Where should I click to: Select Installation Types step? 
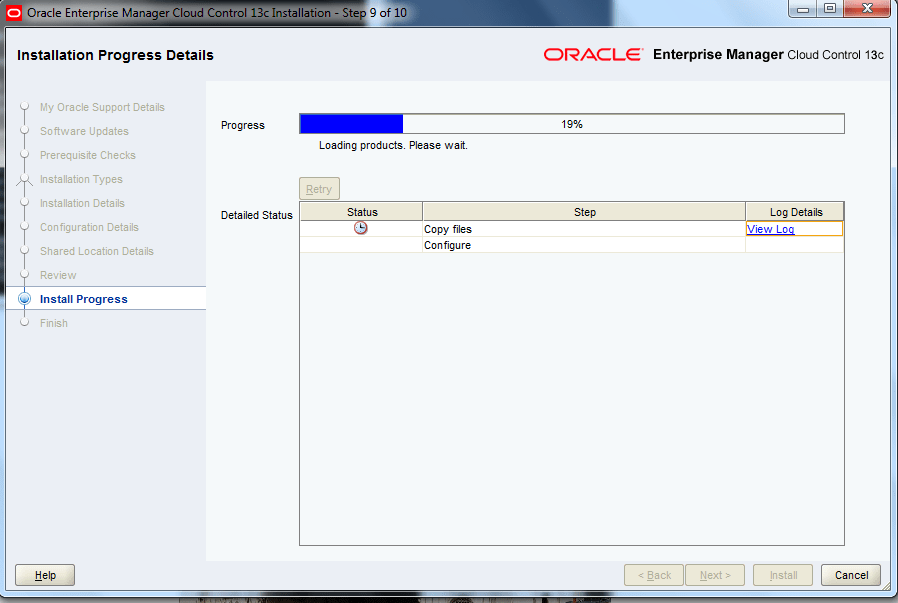[x=81, y=179]
